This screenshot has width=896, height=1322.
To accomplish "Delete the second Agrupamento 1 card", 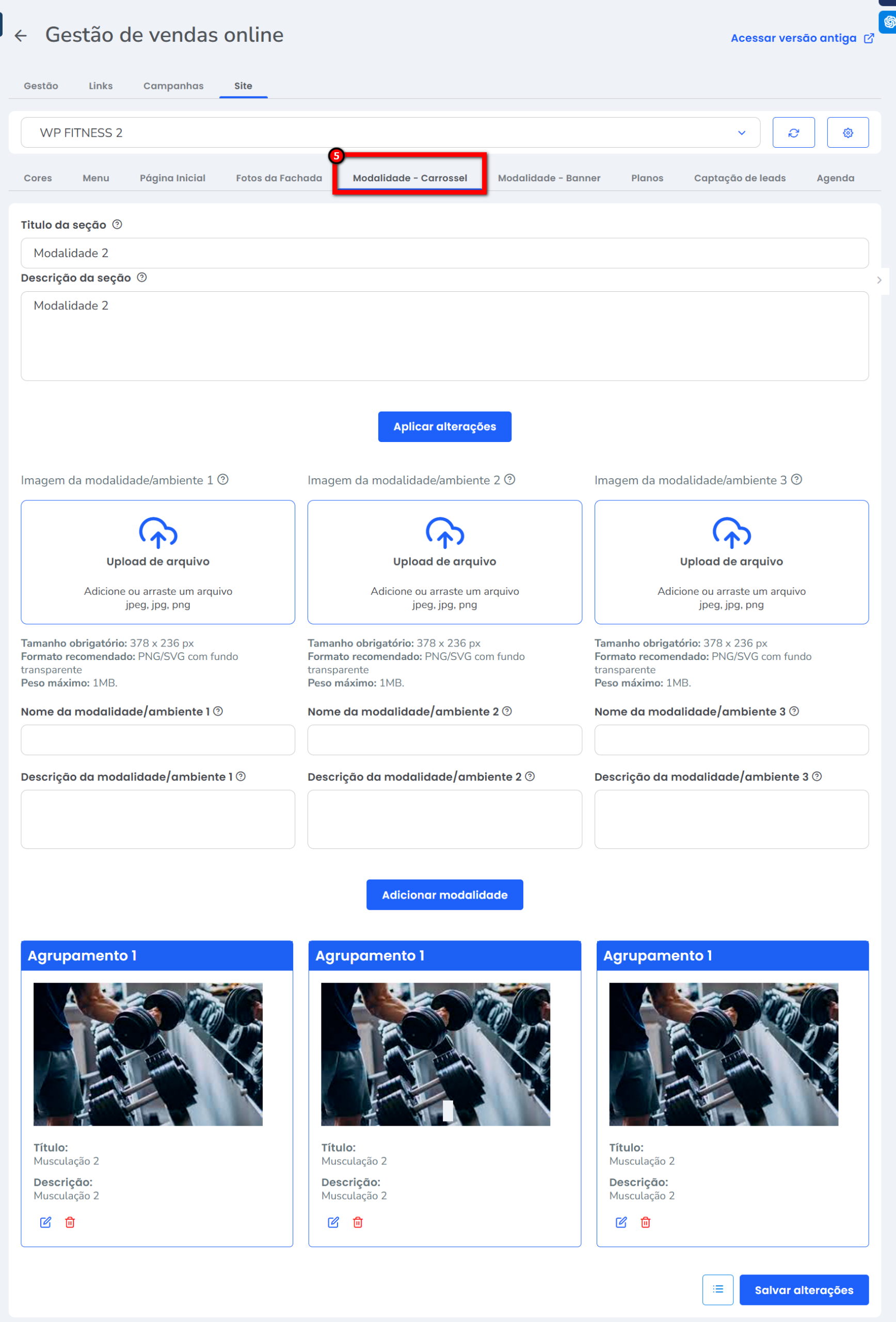I will pos(358,1222).
